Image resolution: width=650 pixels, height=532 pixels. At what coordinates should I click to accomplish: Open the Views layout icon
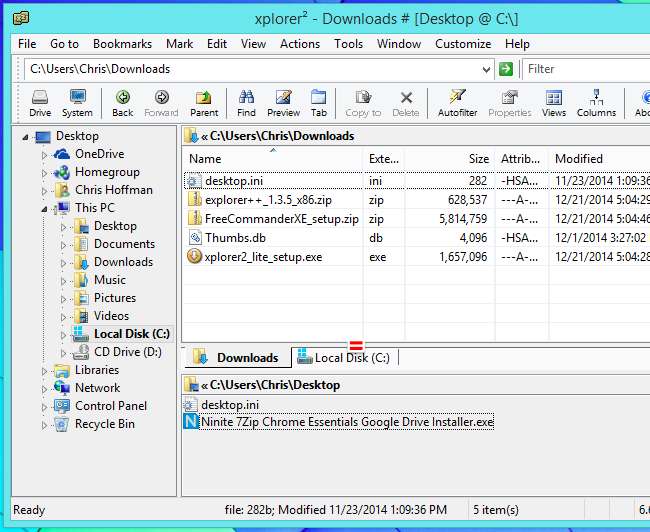[x=554, y=103]
